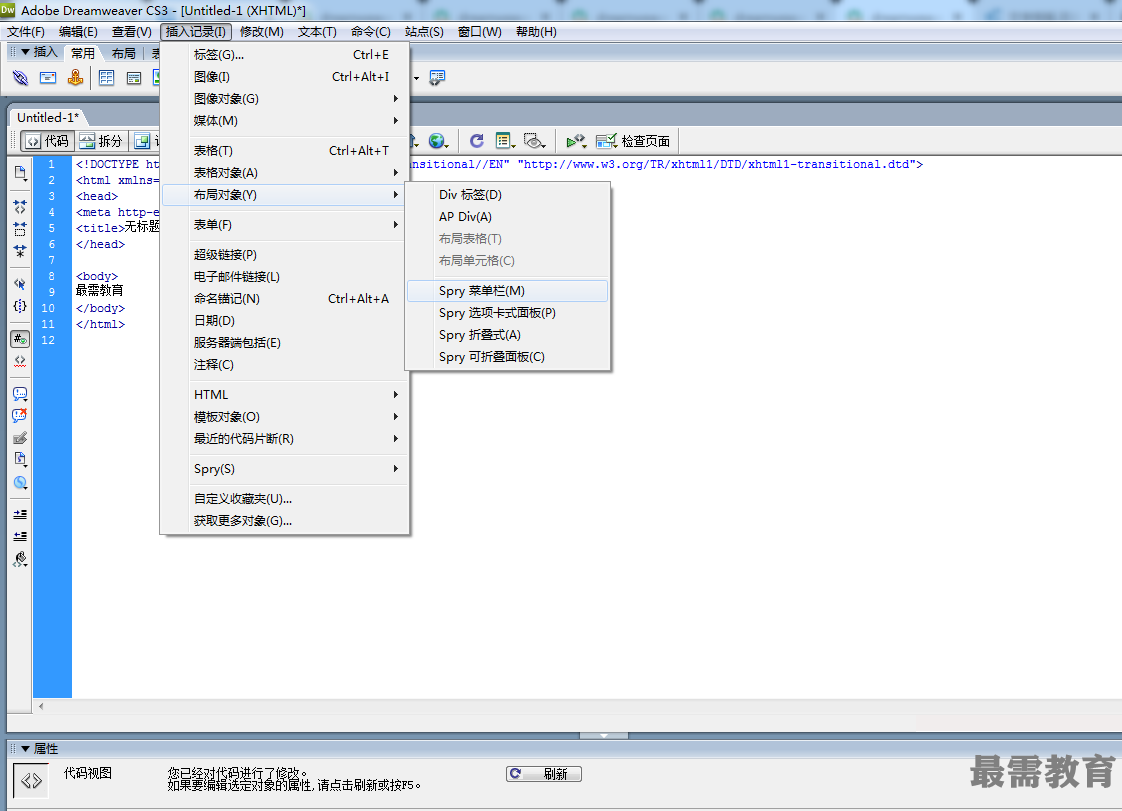Click Move or Convert CSS icon

tap(20, 483)
